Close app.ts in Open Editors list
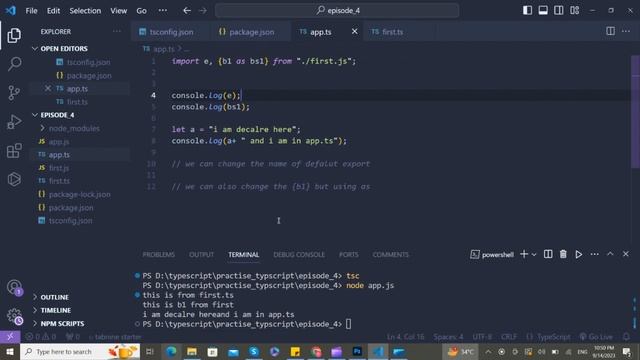The width and height of the screenshot is (640, 360). tap(48, 89)
